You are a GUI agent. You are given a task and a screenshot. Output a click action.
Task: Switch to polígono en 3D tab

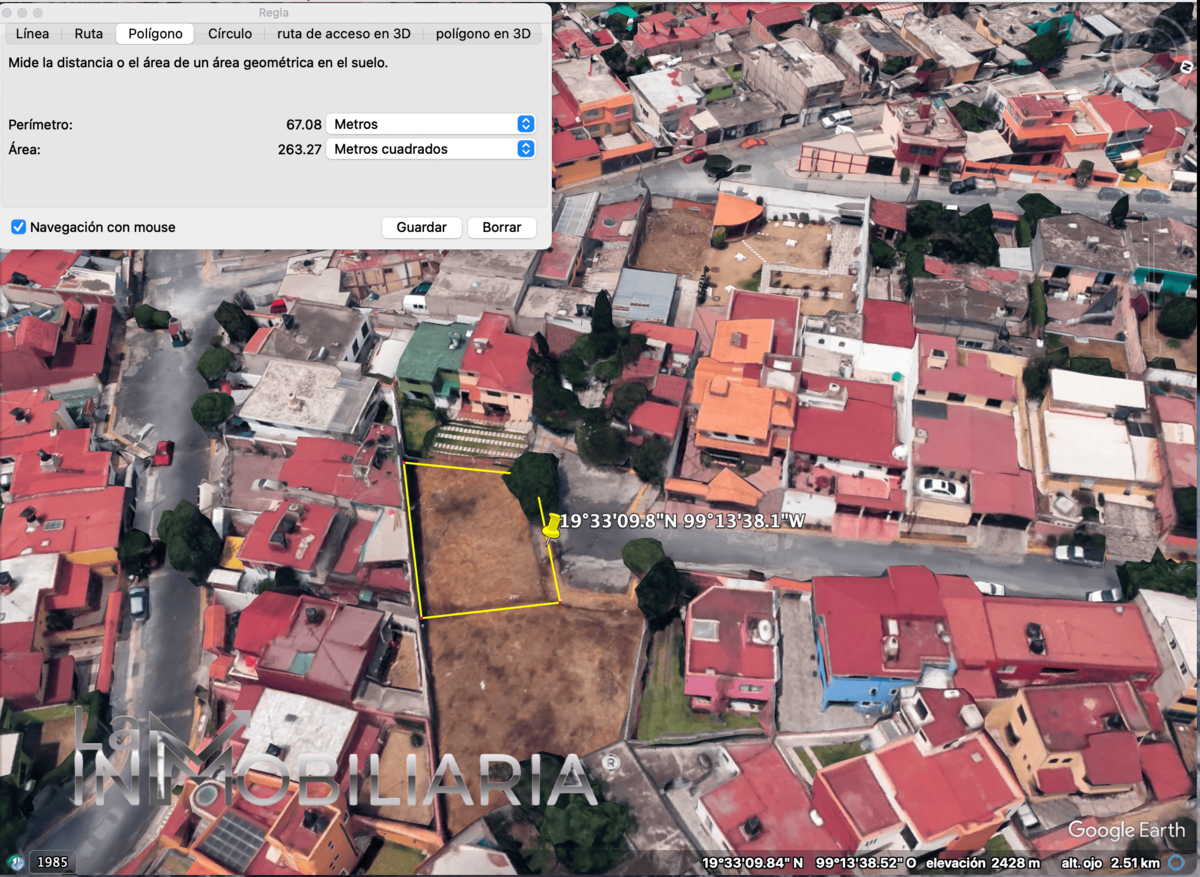pos(483,33)
